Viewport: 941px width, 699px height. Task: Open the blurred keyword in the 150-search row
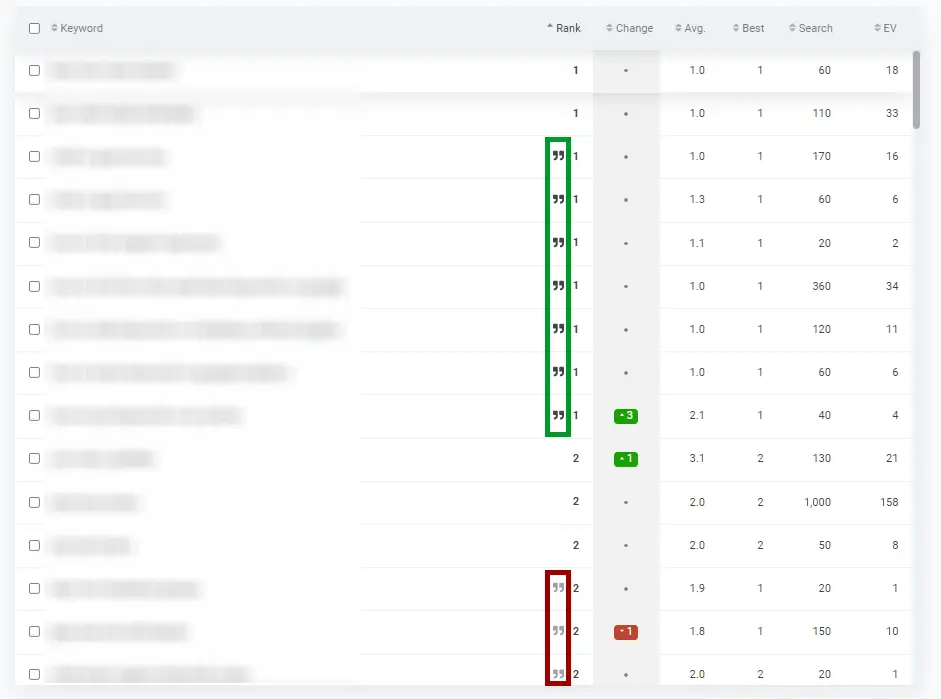coord(120,632)
